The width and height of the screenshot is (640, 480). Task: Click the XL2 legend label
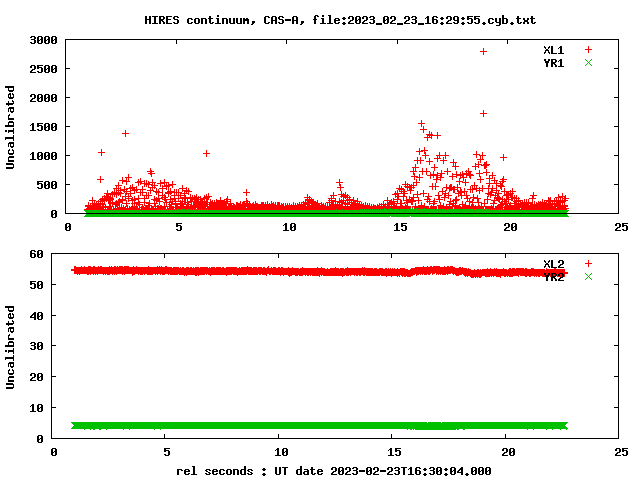pyautogui.click(x=553, y=264)
